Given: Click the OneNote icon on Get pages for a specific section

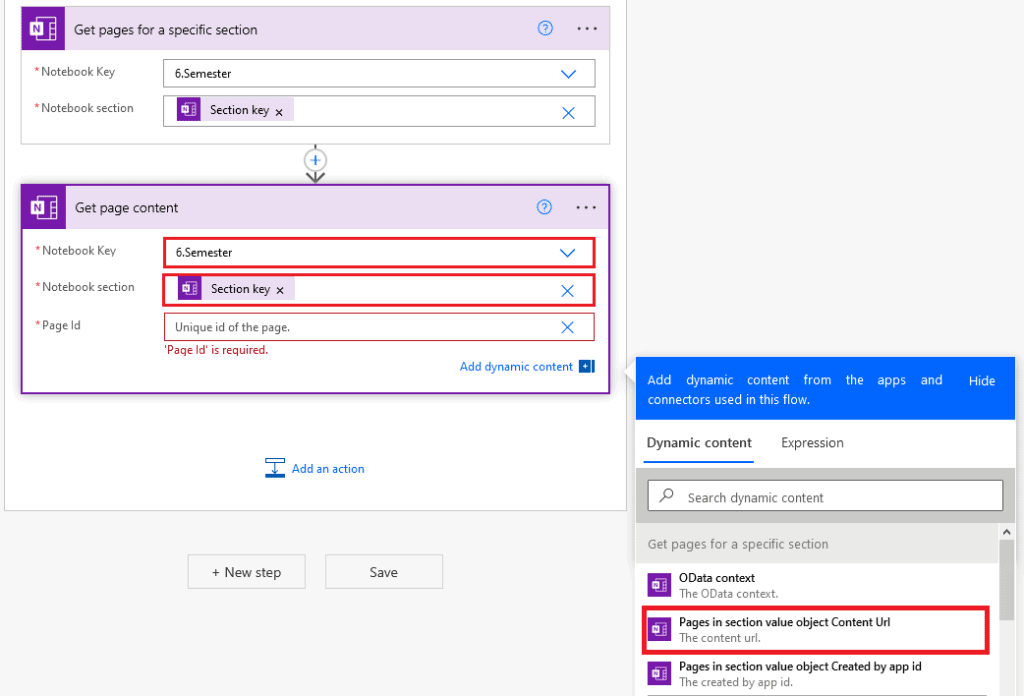Looking at the screenshot, I should [42, 28].
